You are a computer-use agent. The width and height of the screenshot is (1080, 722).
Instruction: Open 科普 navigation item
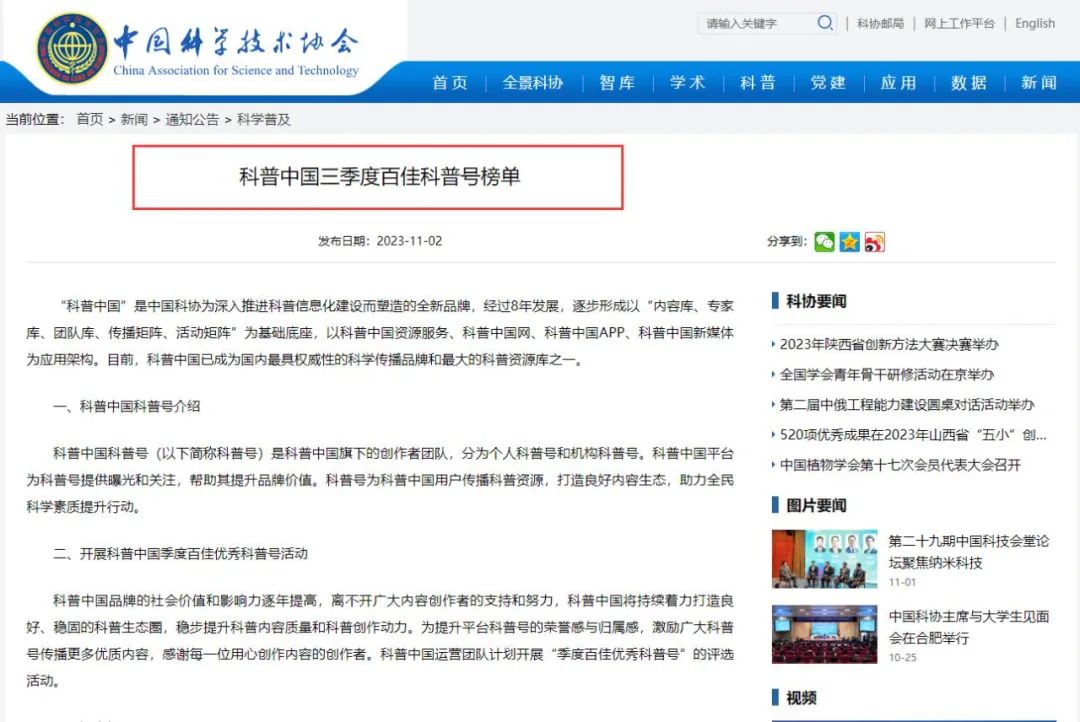[x=758, y=83]
